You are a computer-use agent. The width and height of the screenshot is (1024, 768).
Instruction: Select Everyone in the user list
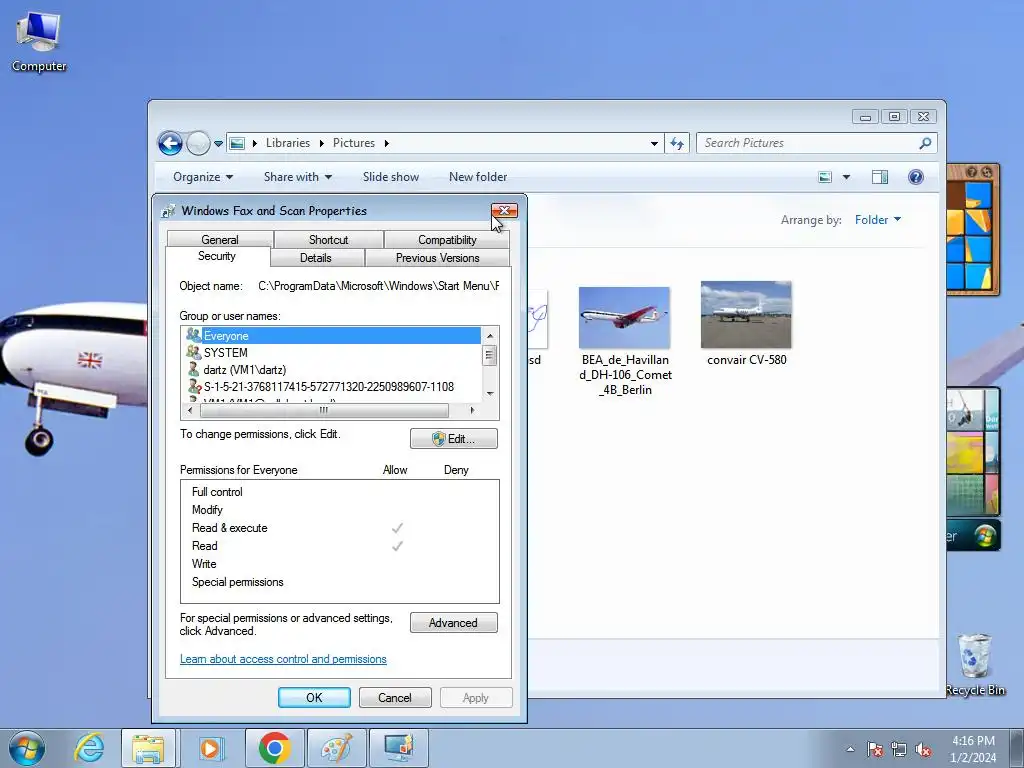[332, 336]
